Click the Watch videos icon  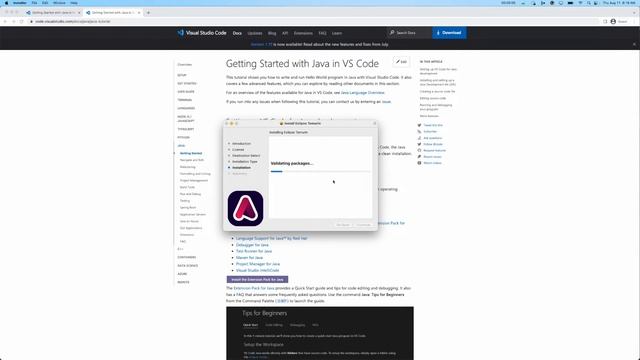[x=419, y=163]
